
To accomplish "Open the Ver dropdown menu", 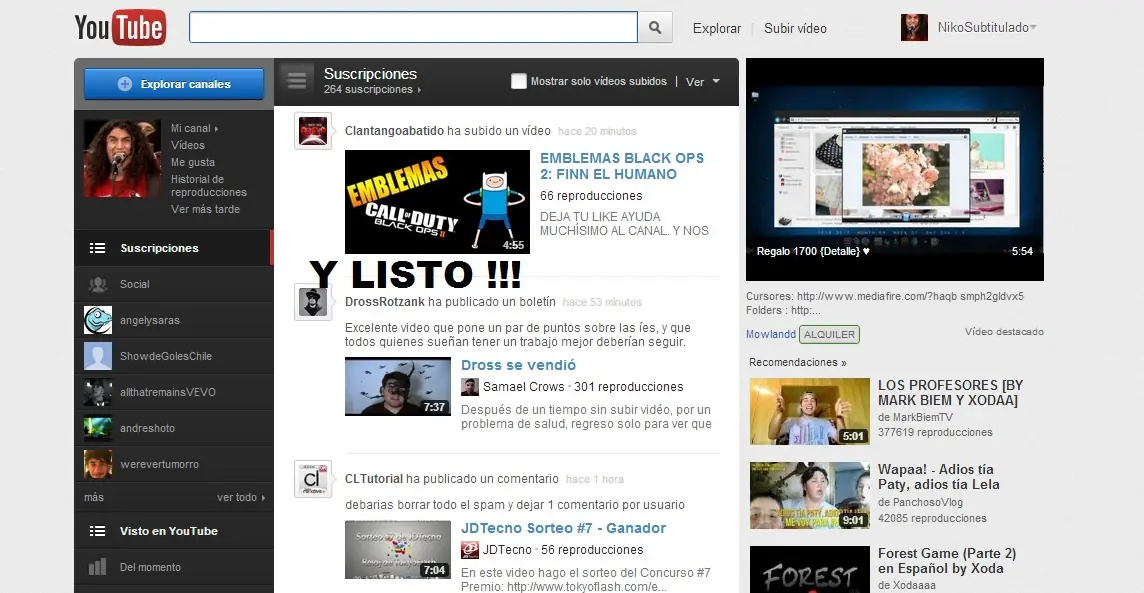I will pos(703,82).
